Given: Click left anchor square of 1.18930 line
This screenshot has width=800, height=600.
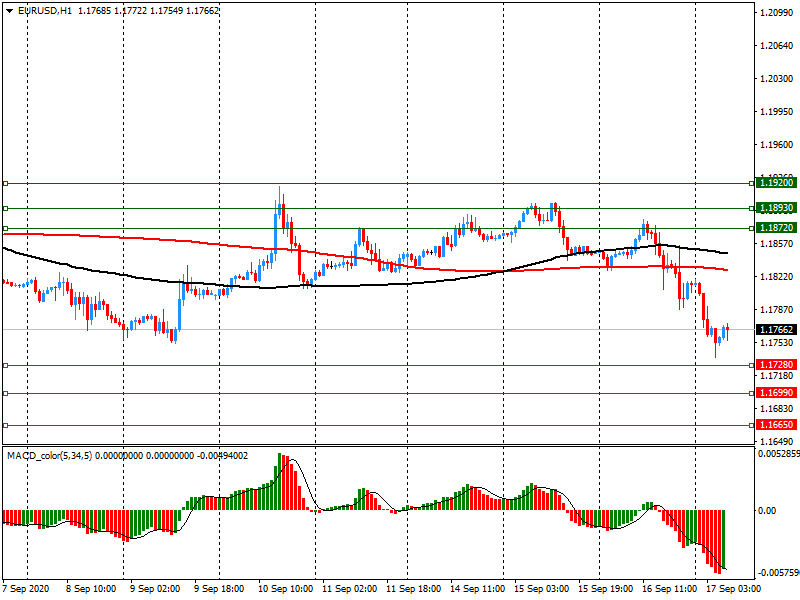Looking at the screenshot, I should click(5, 208).
